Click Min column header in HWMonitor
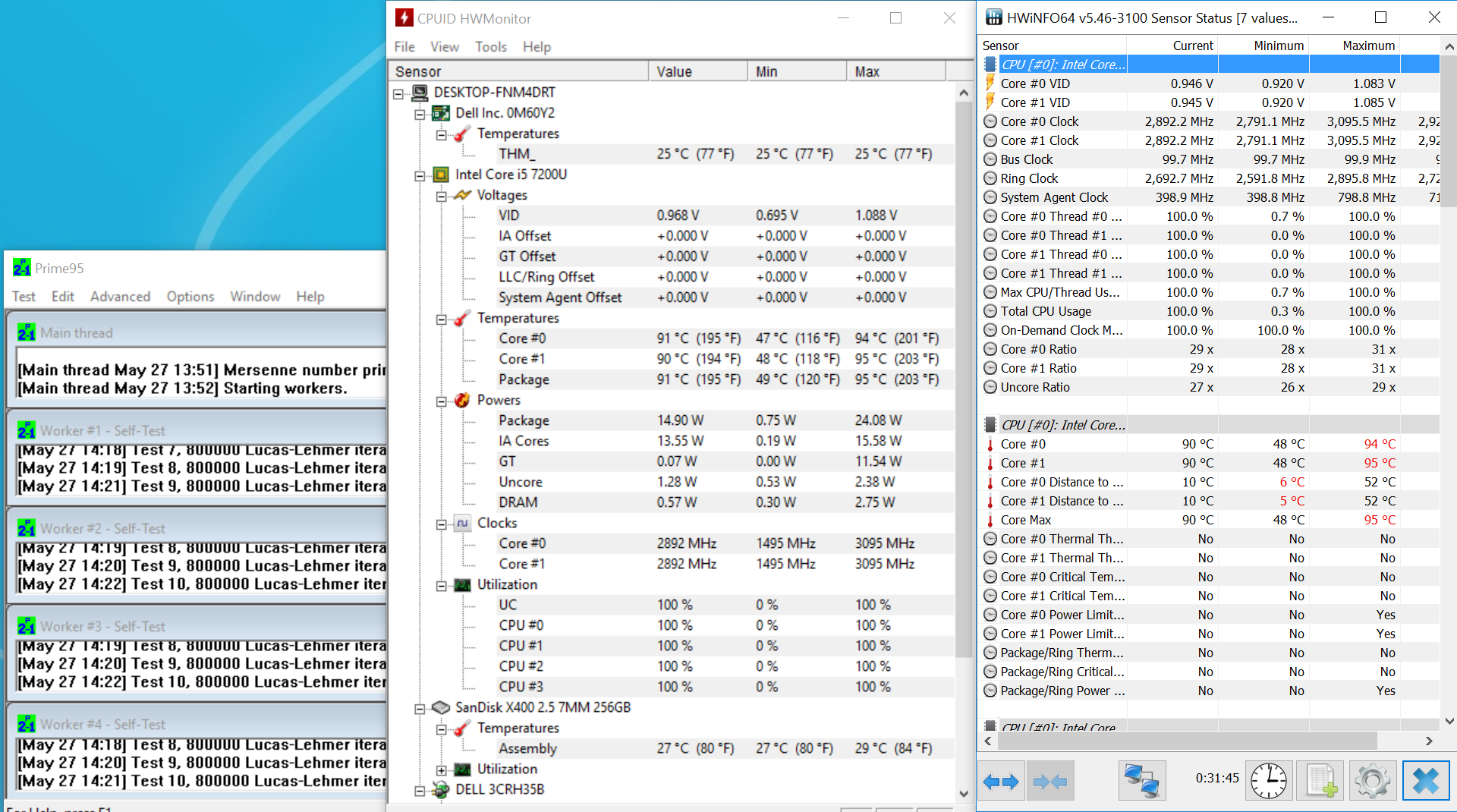Viewport: 1457px width, 812px height. click(798, 71)
